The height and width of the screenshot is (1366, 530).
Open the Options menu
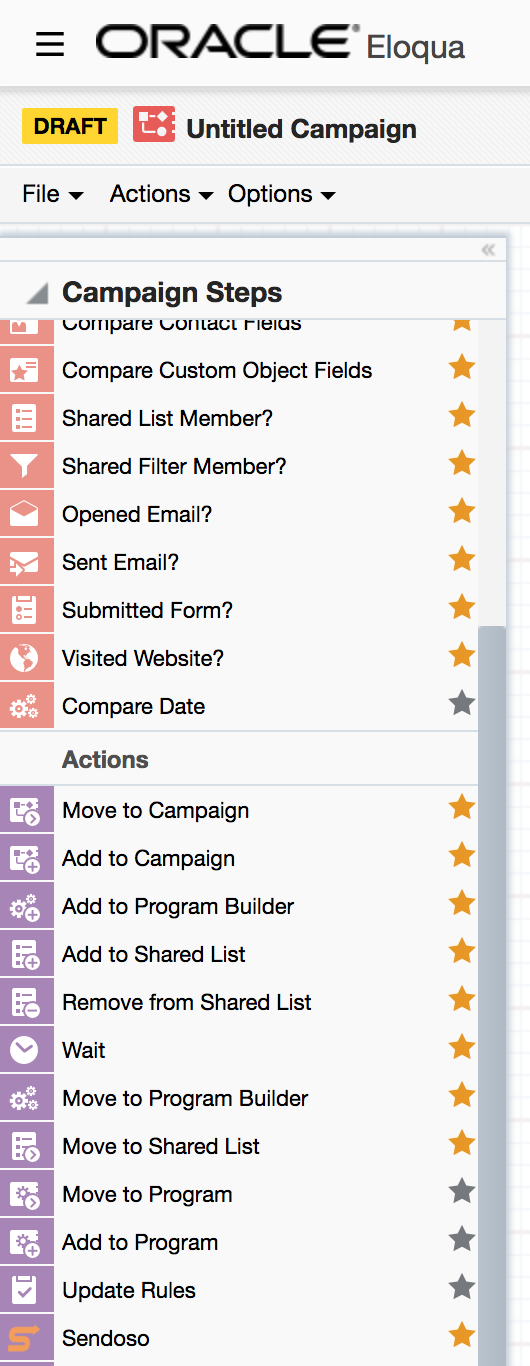281,194
